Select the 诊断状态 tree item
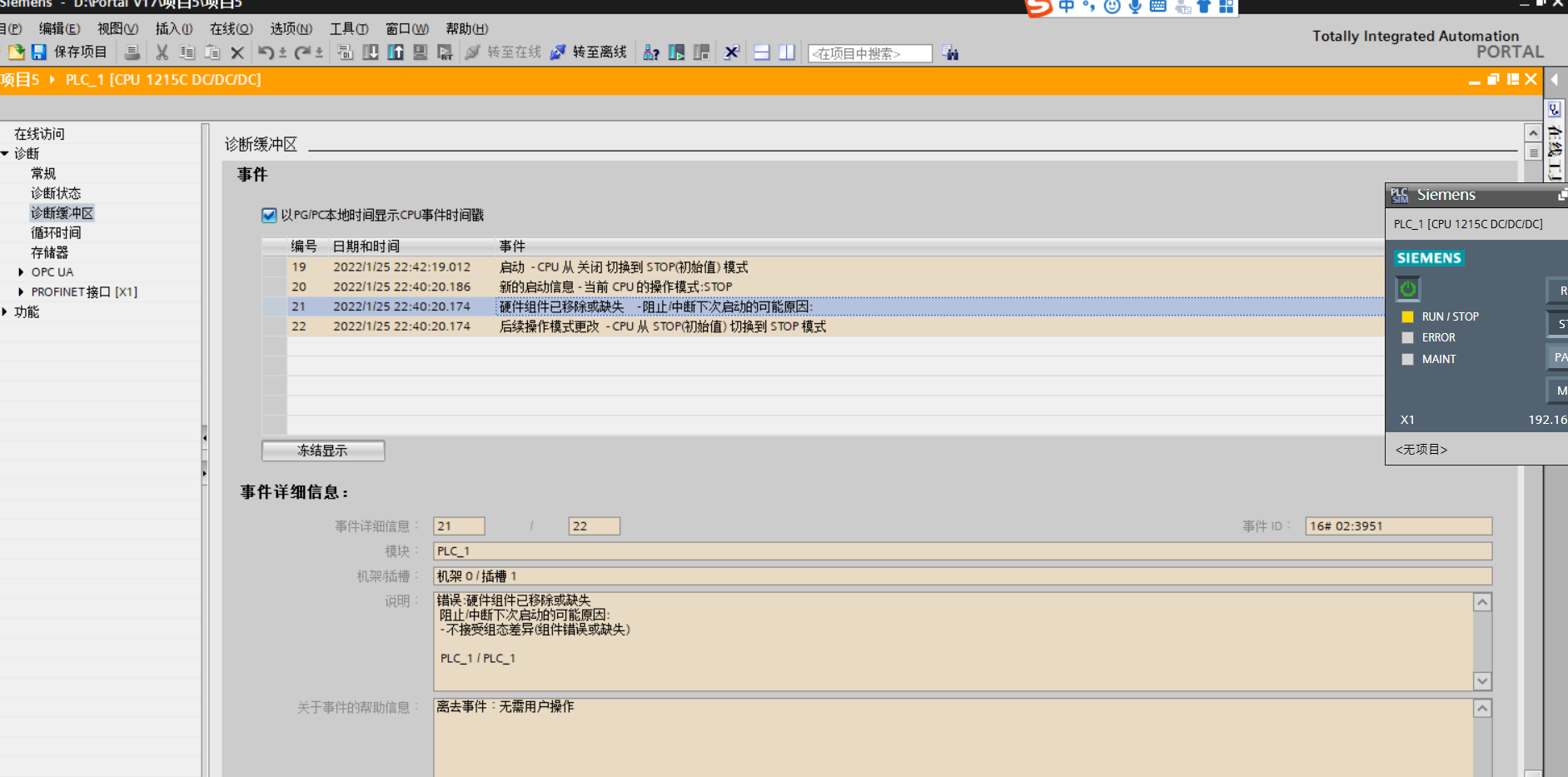Screen dimensions: 1568x777 click(x=56, y=193)
